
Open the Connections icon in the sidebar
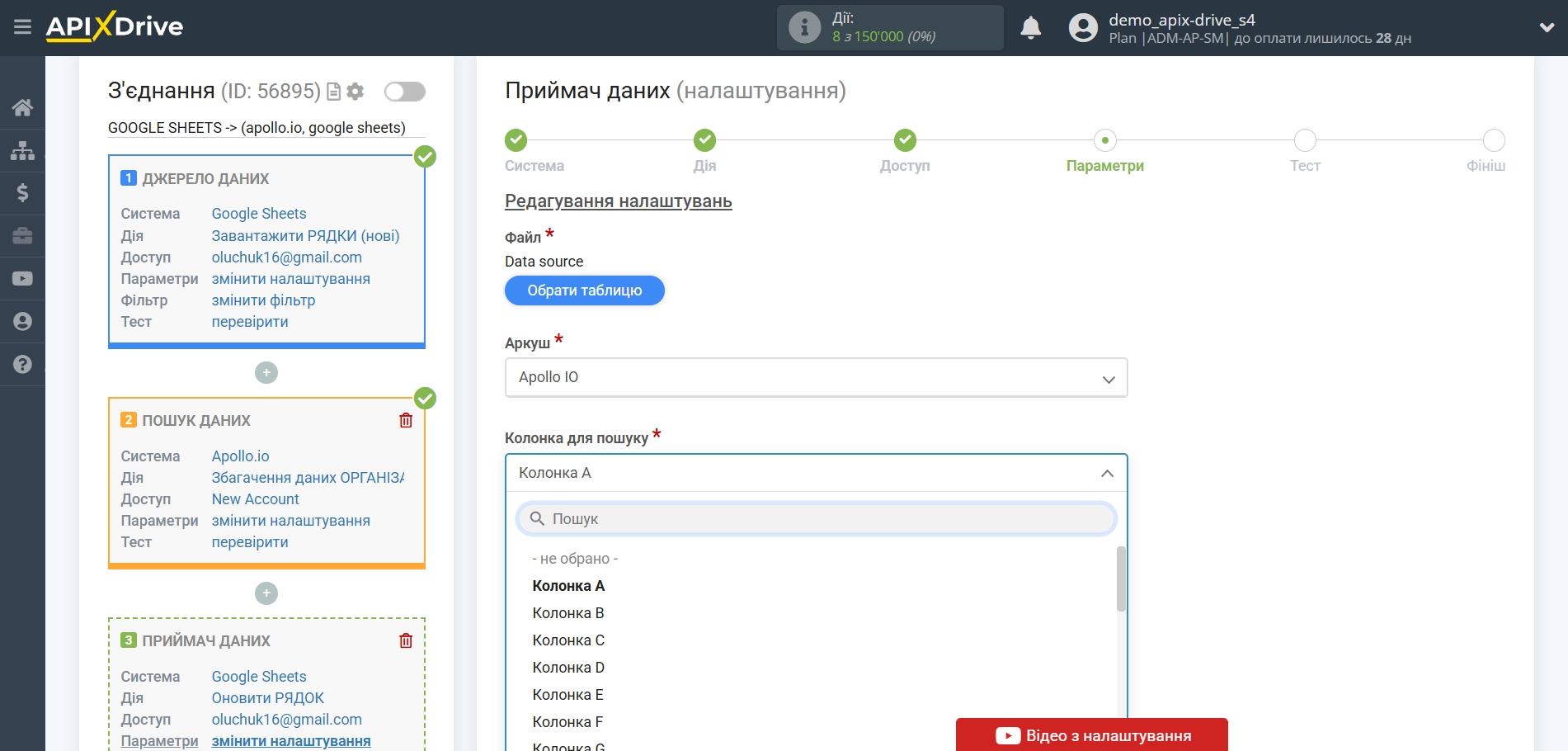[22, 149]
